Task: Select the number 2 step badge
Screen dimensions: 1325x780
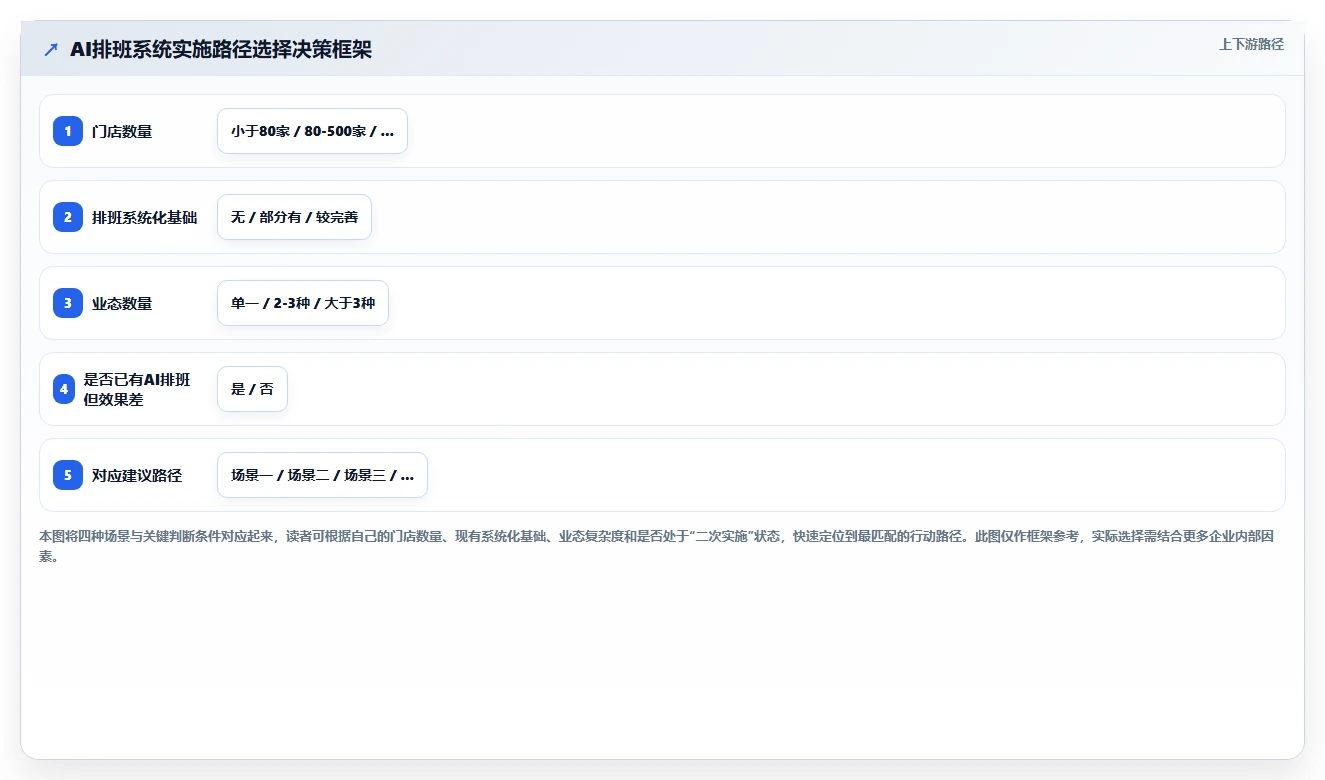Action: pyautogui.click(x=68, y=217)
